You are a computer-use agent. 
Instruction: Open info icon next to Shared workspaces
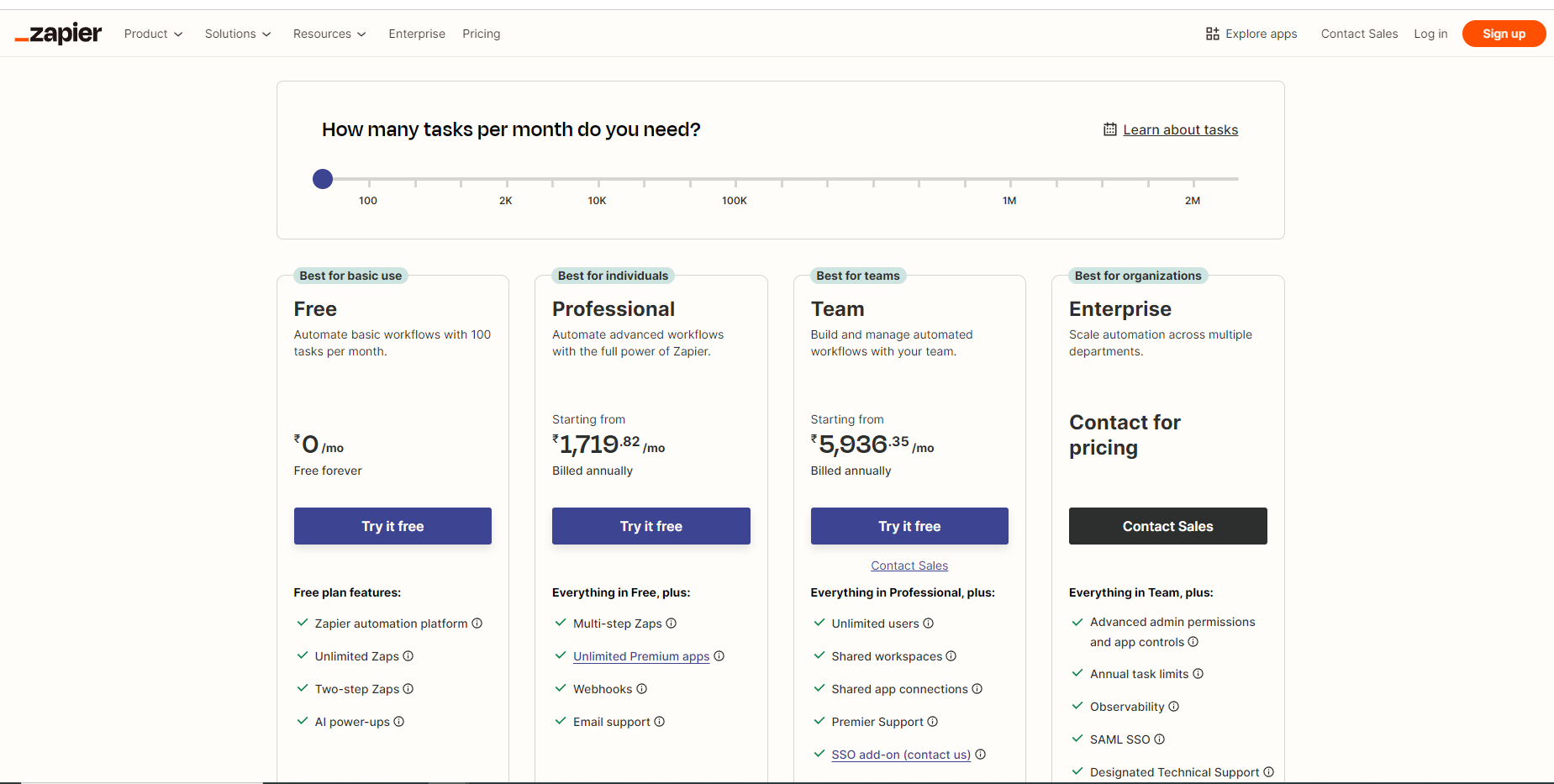click(951, 656)
